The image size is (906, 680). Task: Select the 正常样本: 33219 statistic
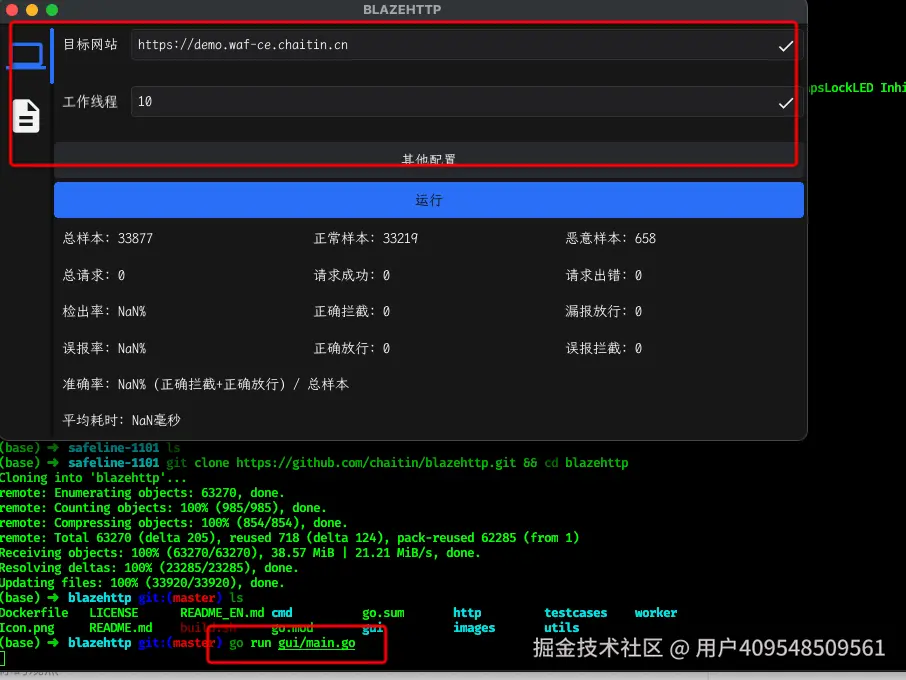tap(366, 239)
